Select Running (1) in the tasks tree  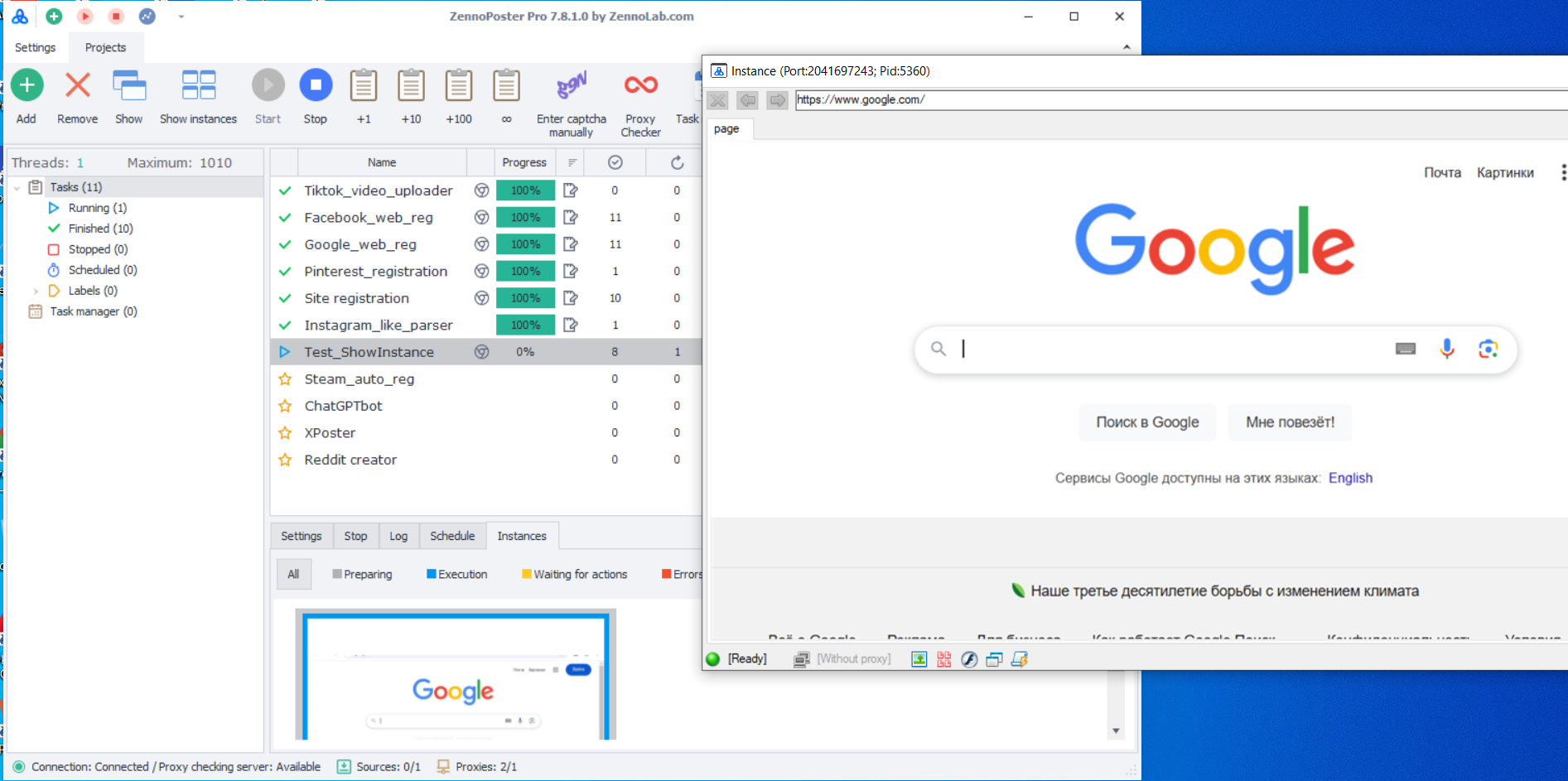tap(97, 208)
